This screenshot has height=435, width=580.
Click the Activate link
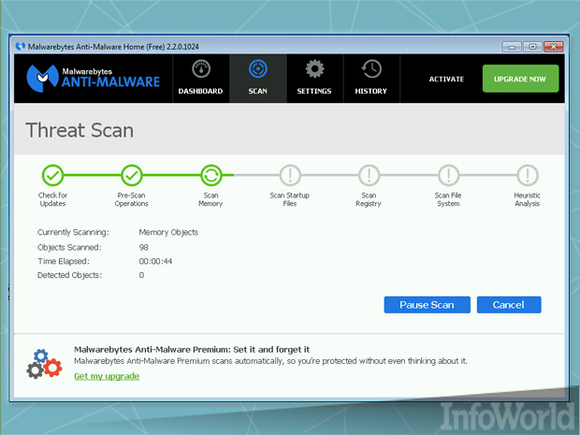coord(446,79)
